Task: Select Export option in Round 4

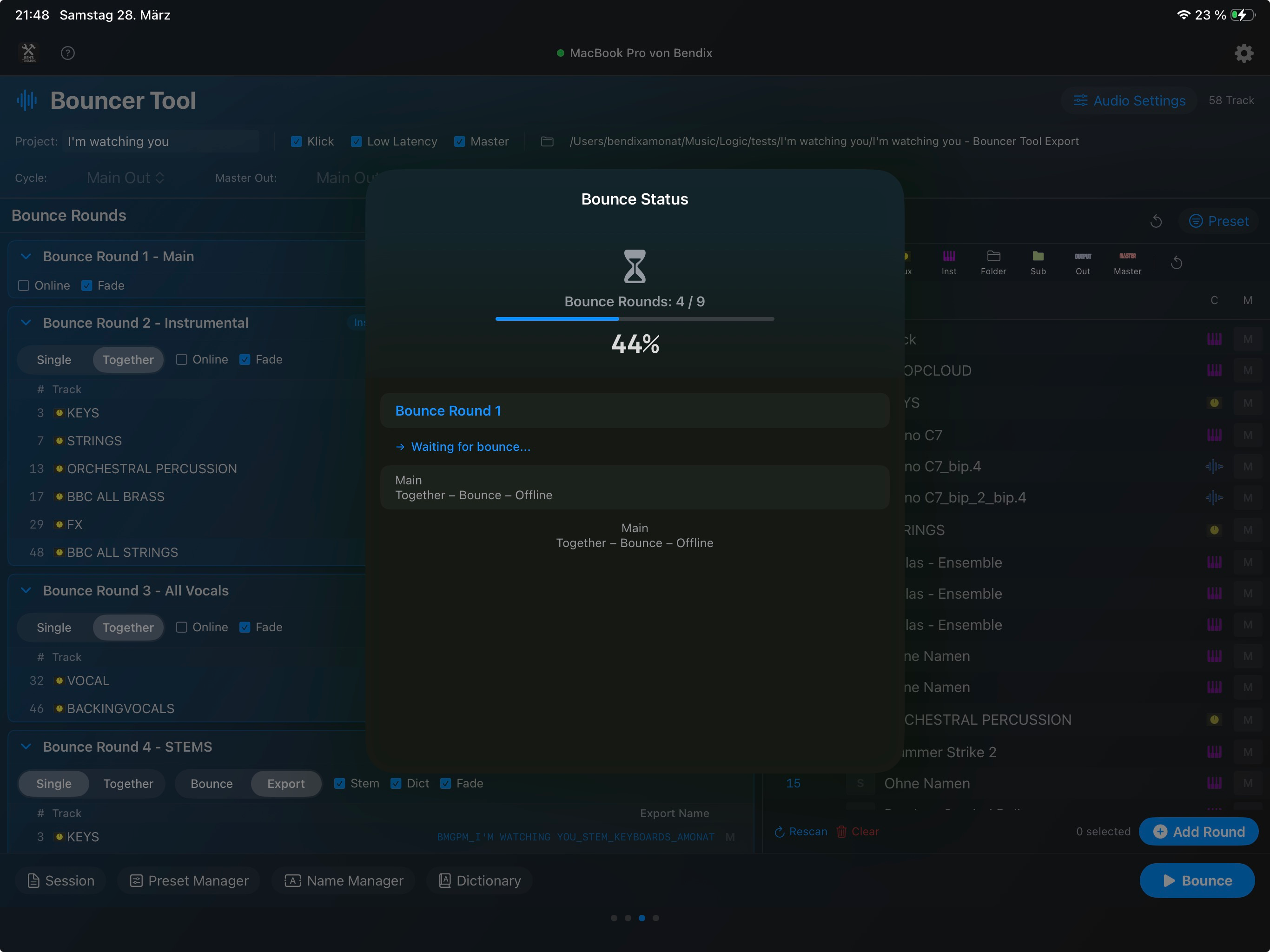Action: (x=286, y=784)
